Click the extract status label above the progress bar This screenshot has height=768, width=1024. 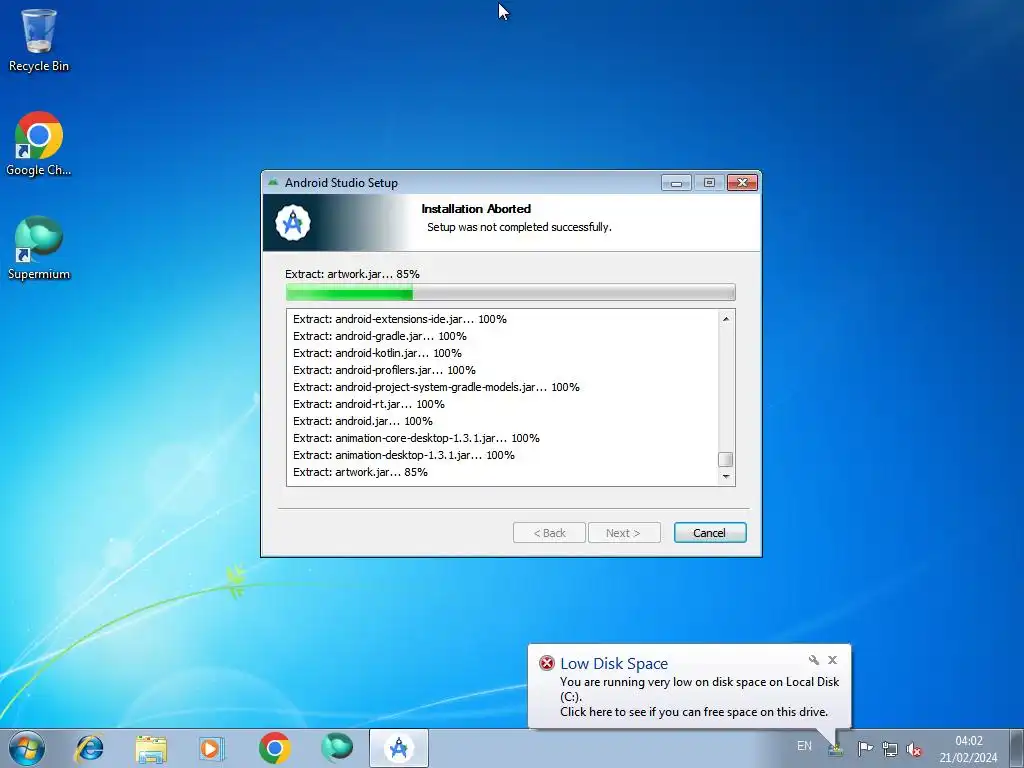tap(352, 274)
